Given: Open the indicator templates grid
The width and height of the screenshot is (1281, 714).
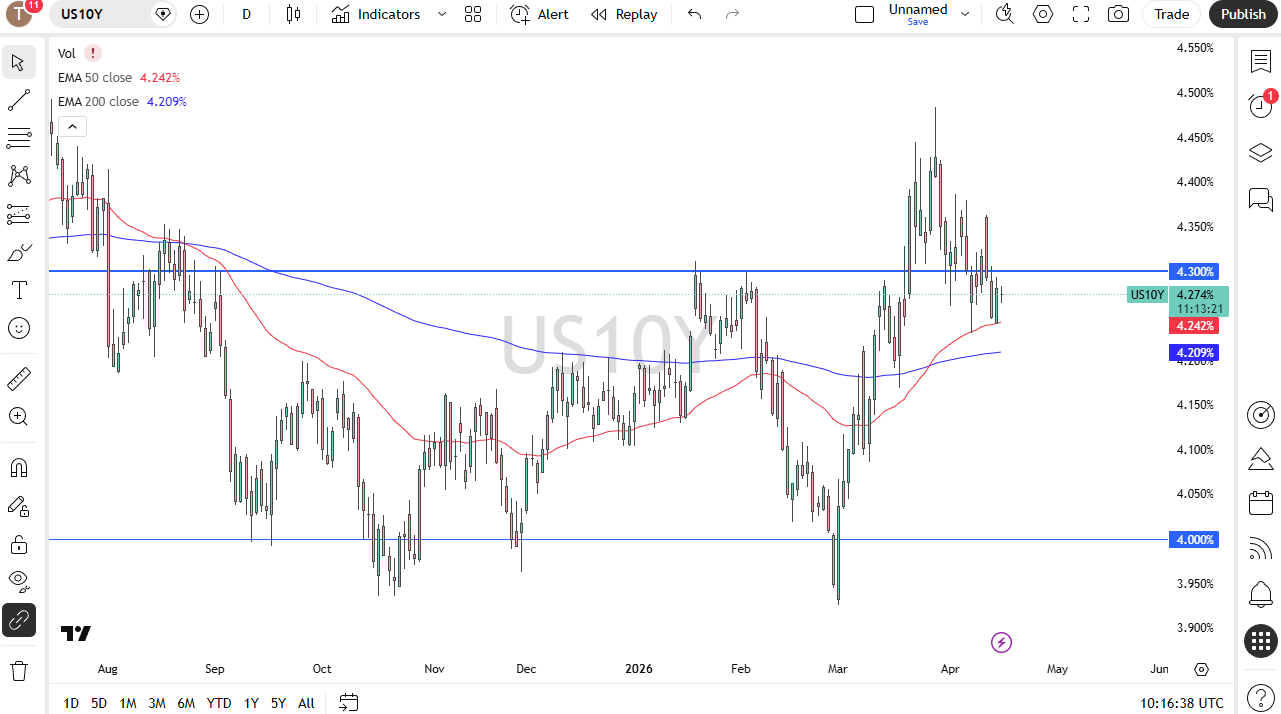Looking at the screenshot, I should coord(473,14).
